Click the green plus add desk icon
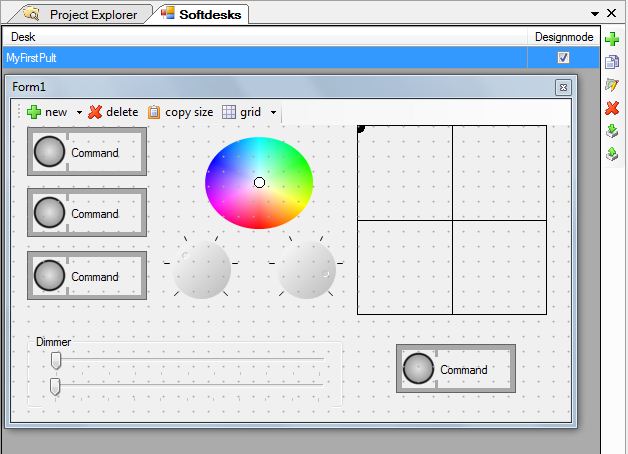Viewport: 628px width, 454px height. tap(612, 39)
